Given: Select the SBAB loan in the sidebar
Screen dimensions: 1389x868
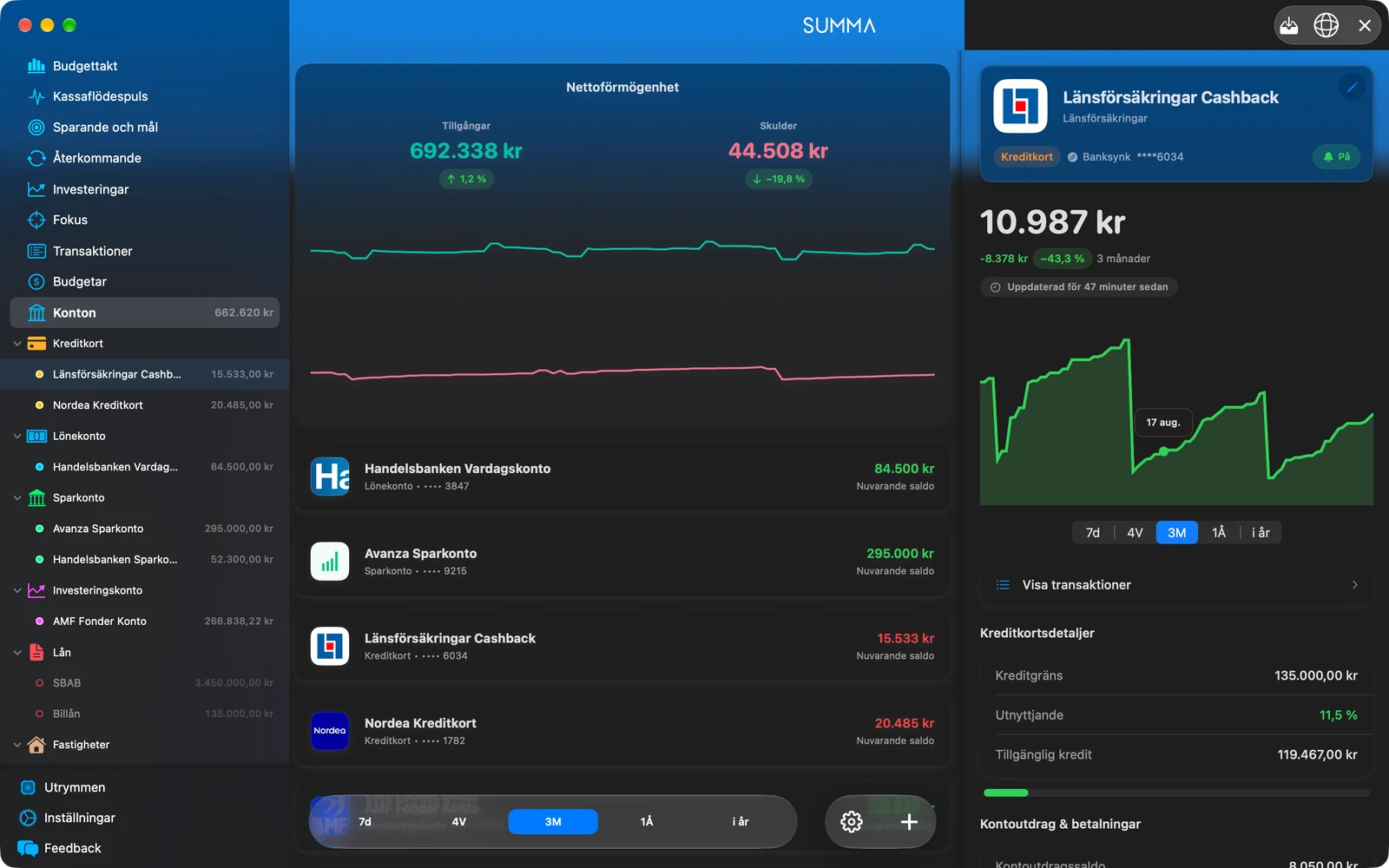Looking at the screenshot, I should (x=145, y=683).
